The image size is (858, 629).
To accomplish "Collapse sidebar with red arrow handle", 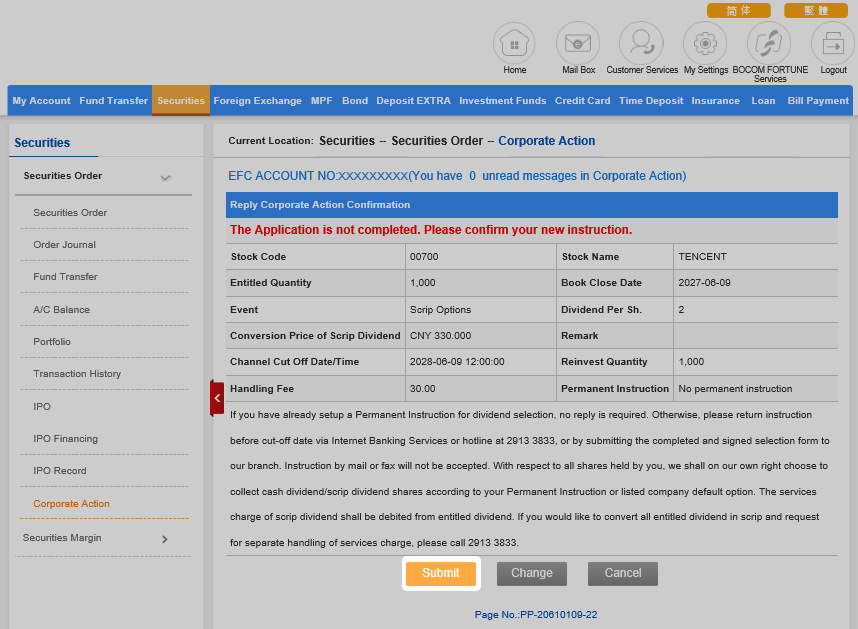I will click(217, 397).
